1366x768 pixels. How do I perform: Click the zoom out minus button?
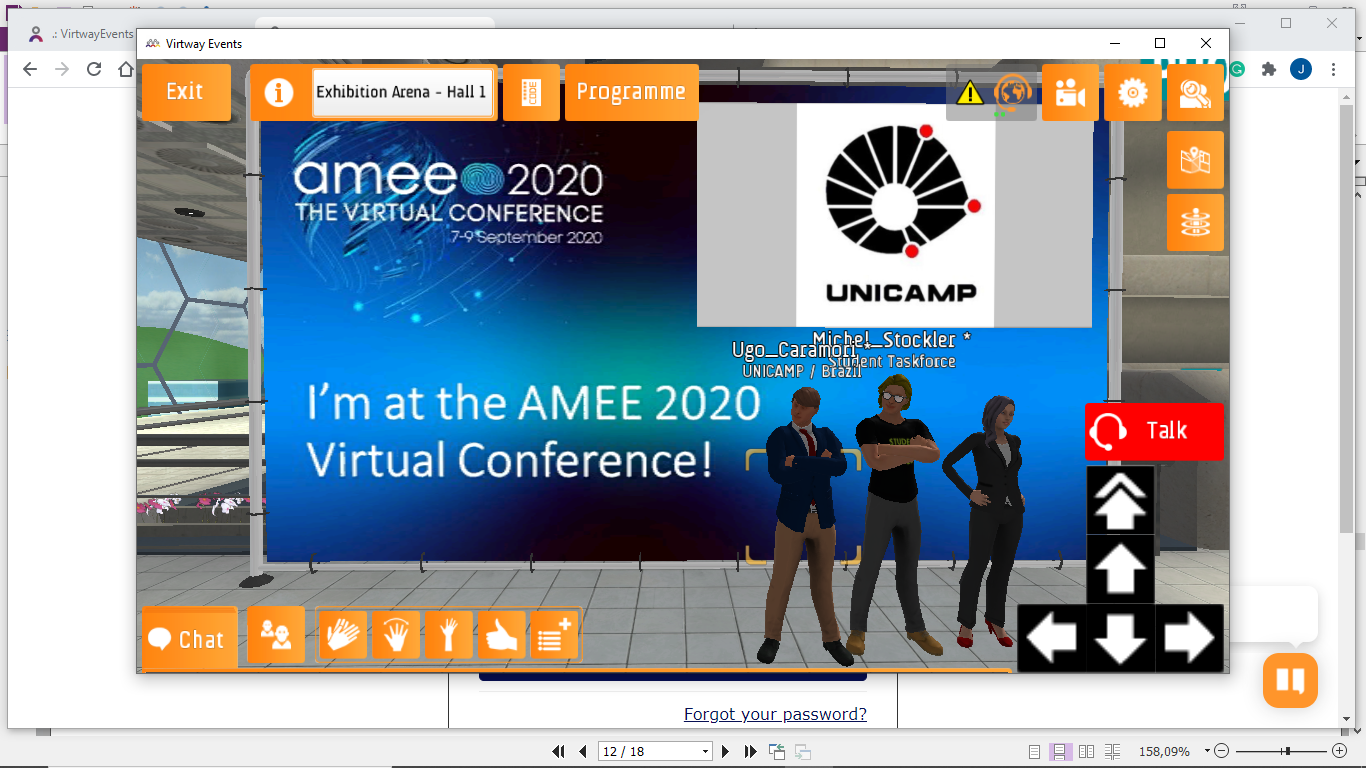pyautogui.click(x=1221, y=751)
